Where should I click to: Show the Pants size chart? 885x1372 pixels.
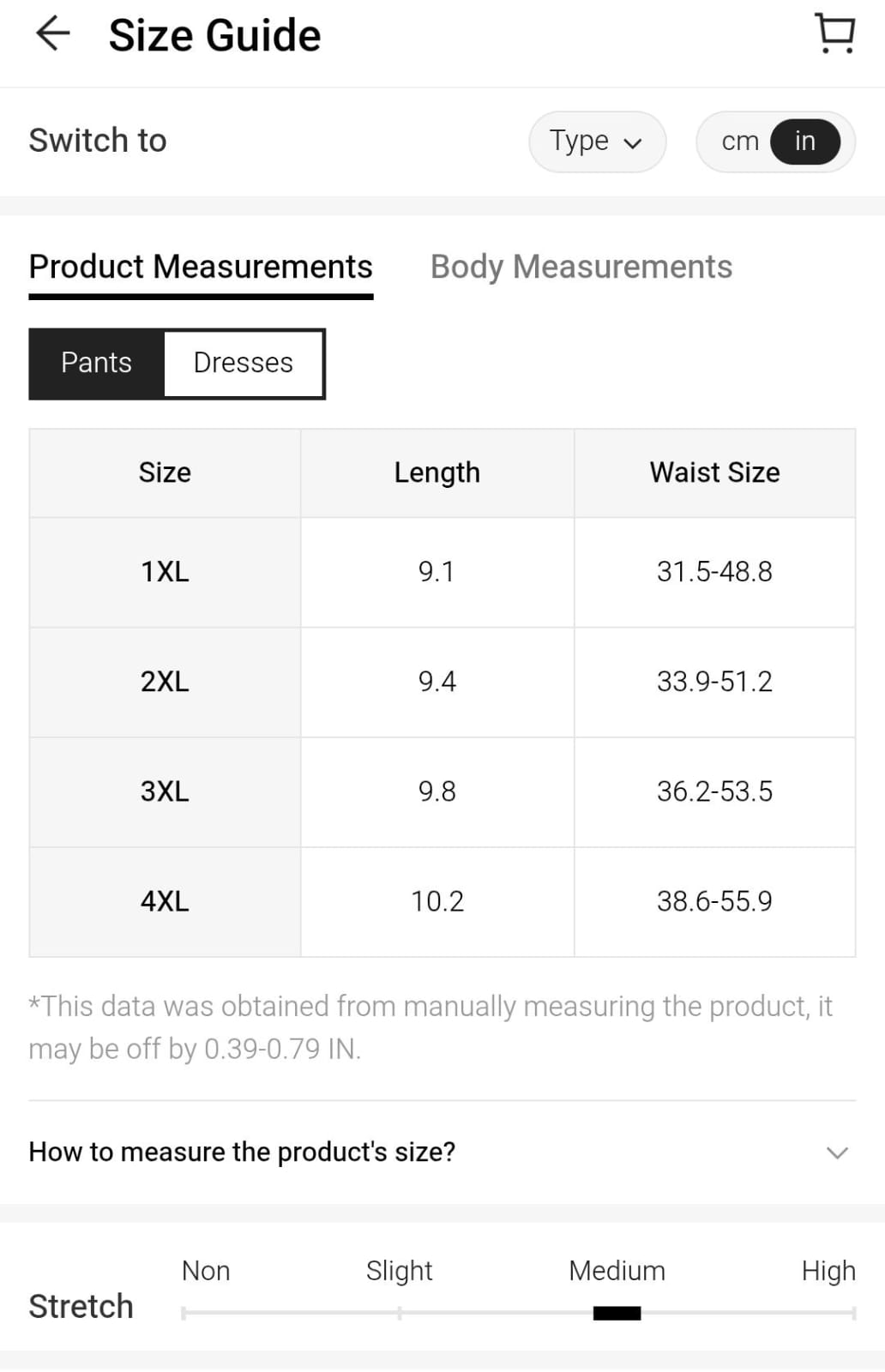coord(96,363)
